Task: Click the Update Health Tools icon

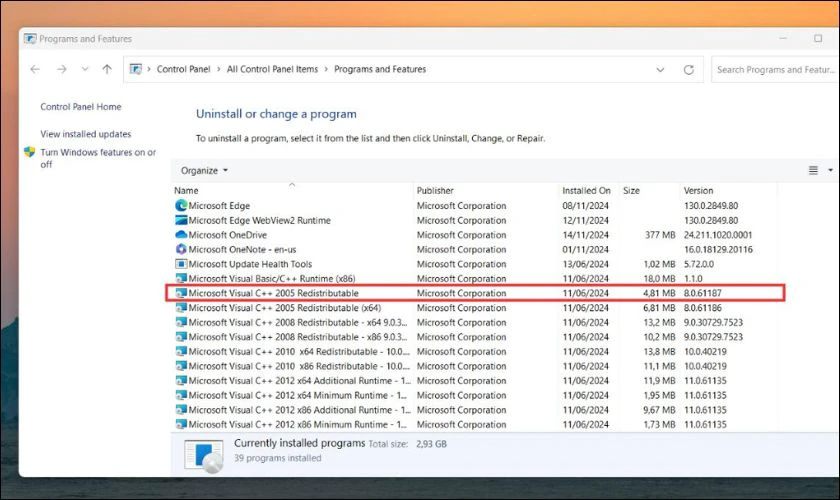Action: point(181,264)
